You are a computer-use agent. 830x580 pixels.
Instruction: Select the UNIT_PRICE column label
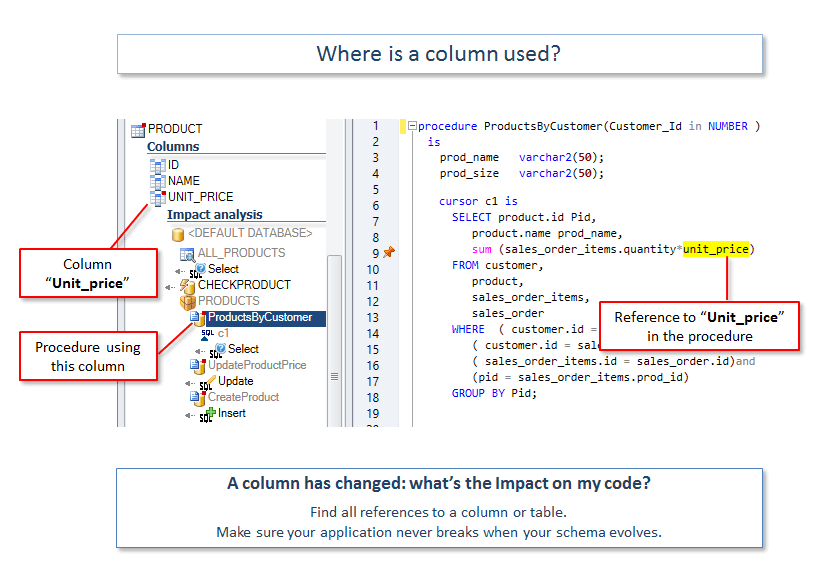(201, 197)
